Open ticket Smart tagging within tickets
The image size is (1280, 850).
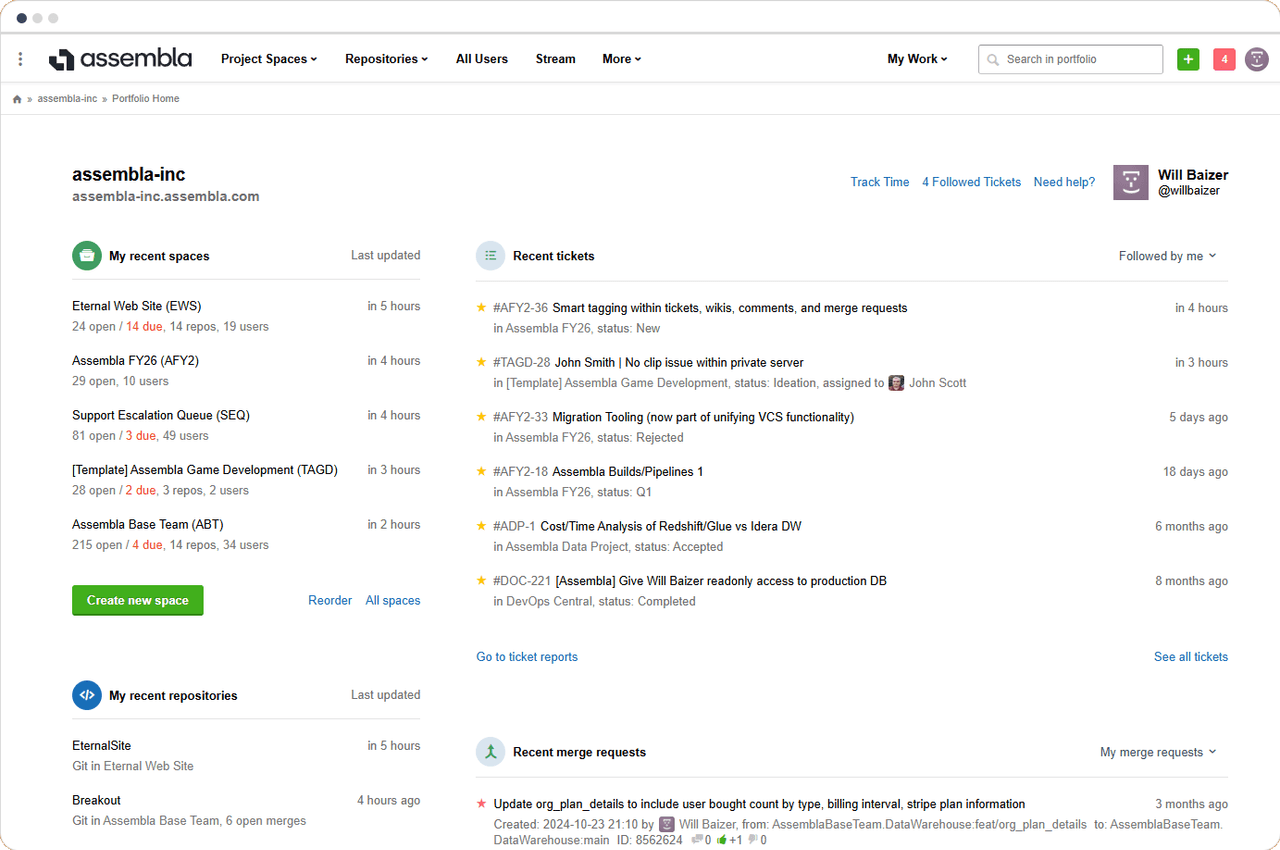[x=730, y=308]
